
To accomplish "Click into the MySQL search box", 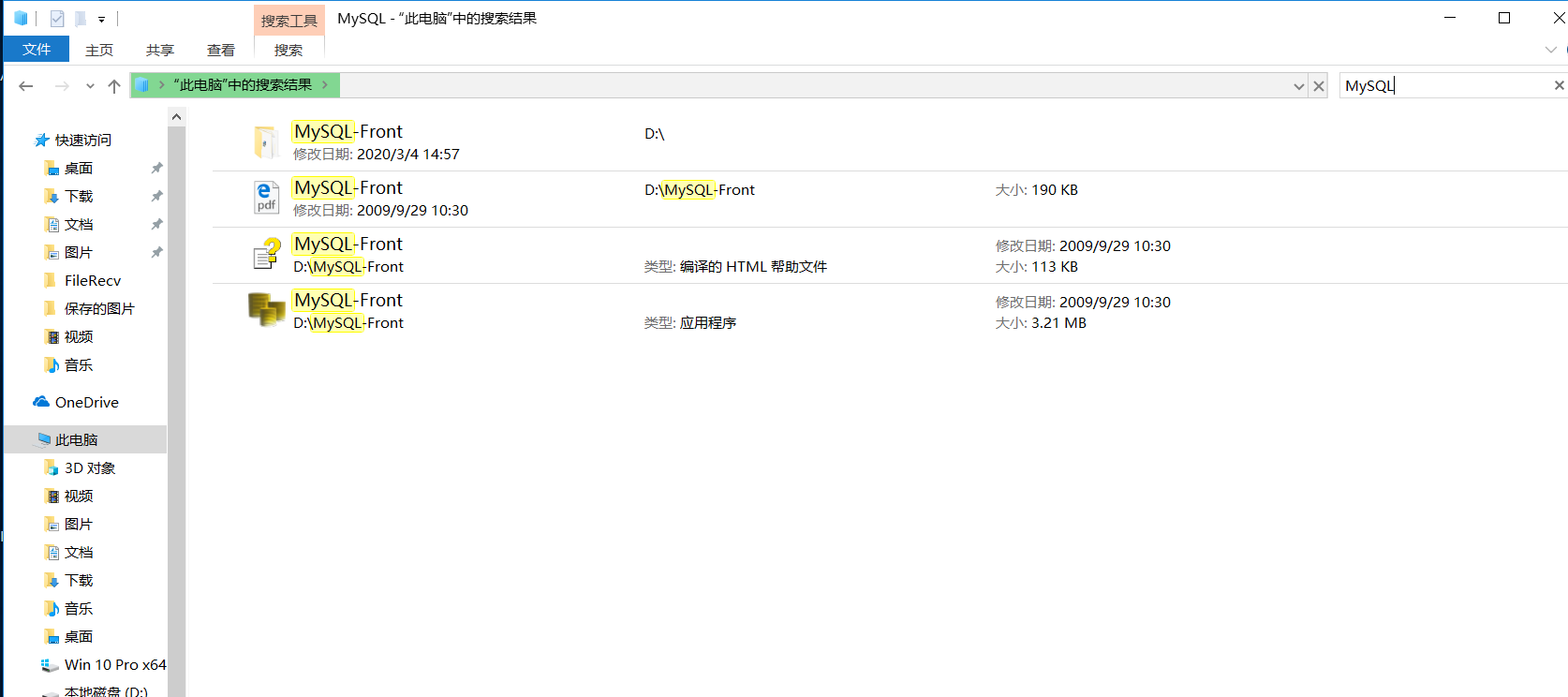I will click(x=1446, y=85).
